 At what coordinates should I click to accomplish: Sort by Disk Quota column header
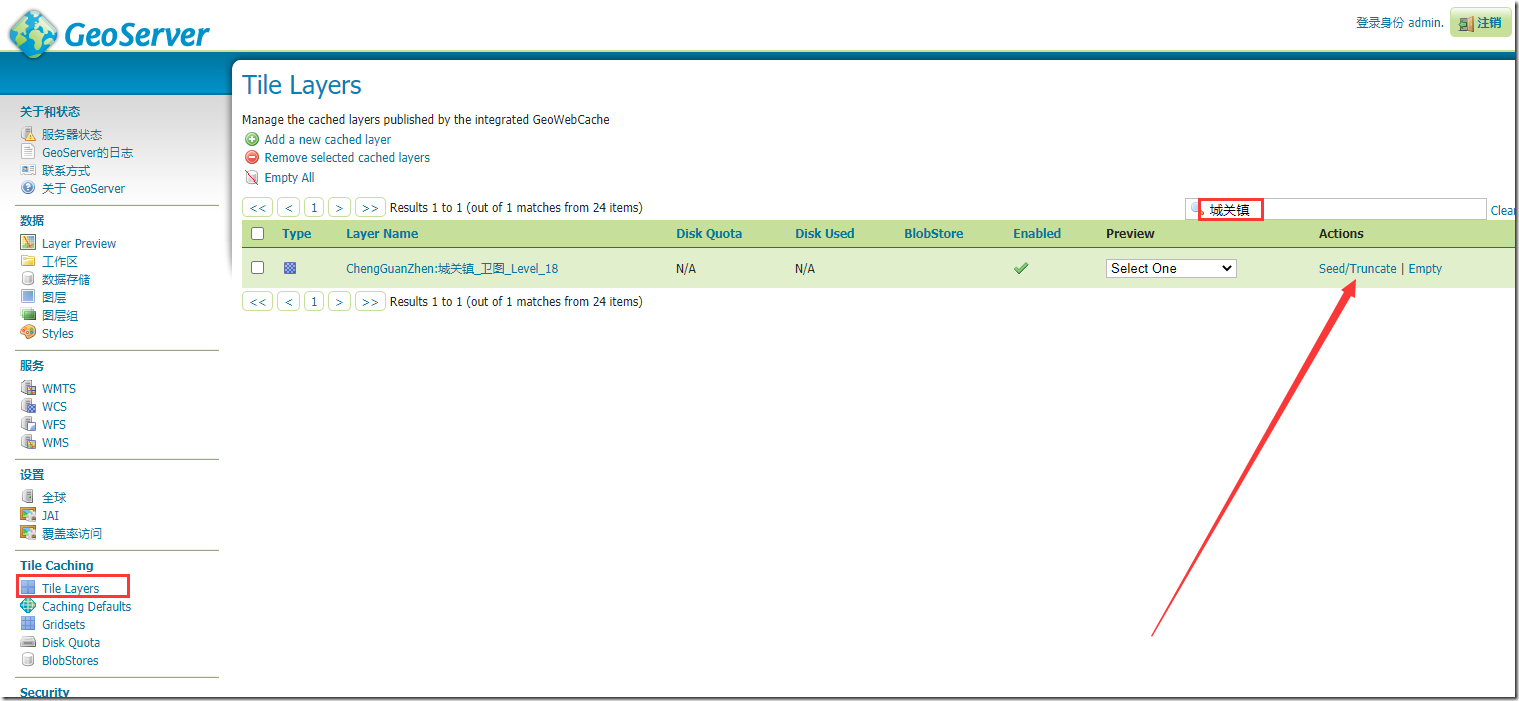click(709, 233)
